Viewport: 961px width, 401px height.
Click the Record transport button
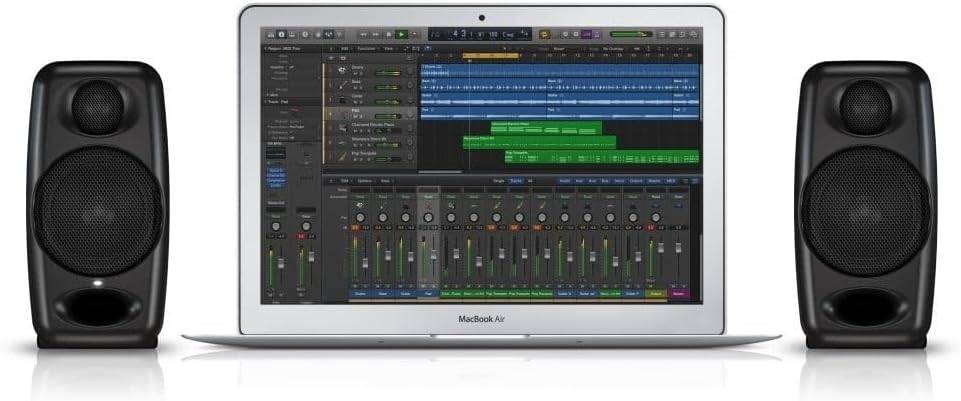tap(414, 35)
